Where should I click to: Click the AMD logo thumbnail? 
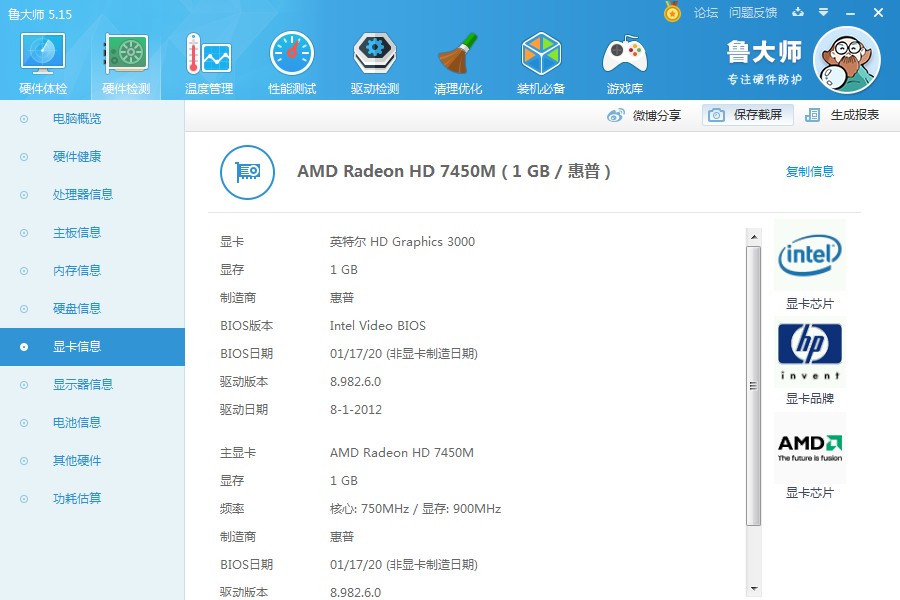[x=810, y=448]
